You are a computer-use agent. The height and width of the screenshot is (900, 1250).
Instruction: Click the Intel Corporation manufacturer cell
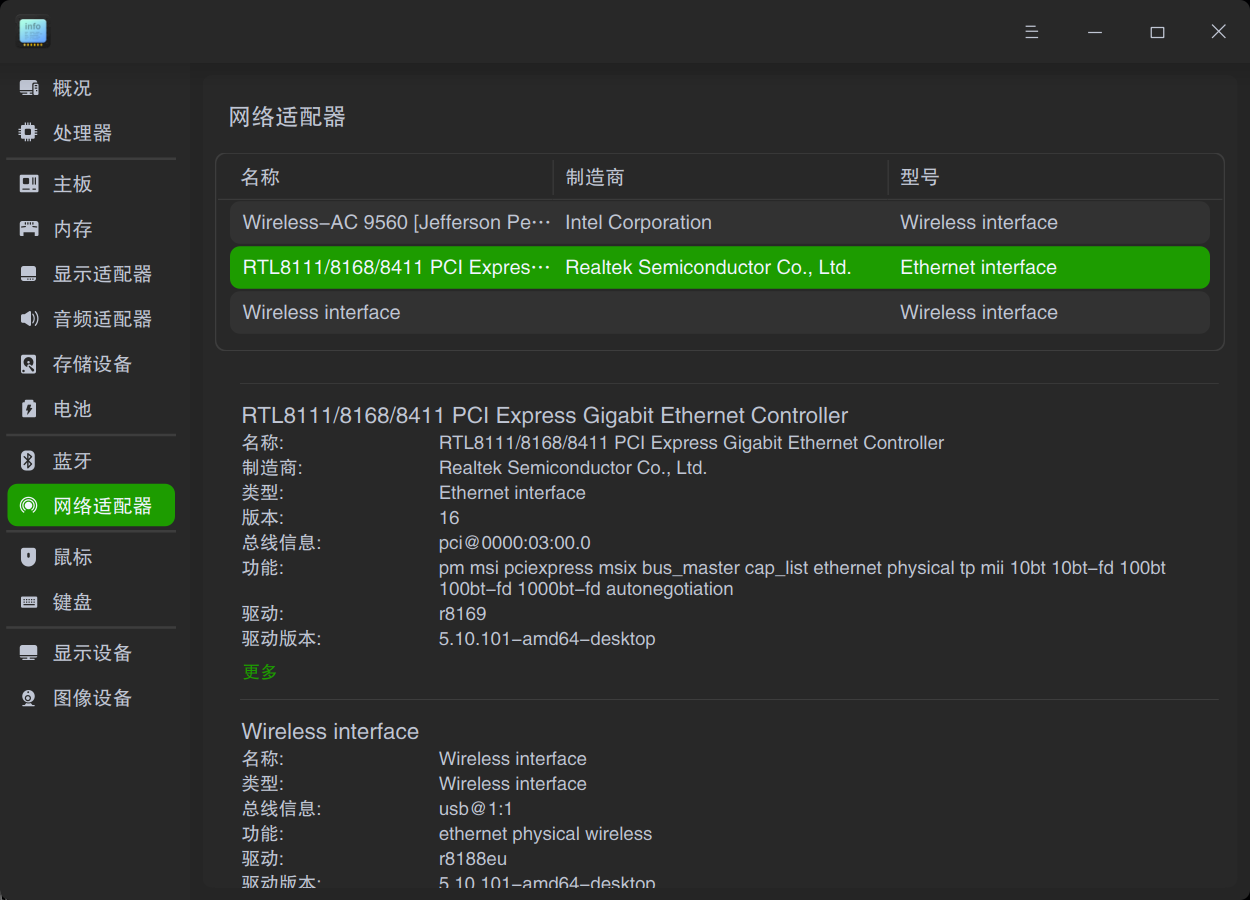tap(638, 222)
